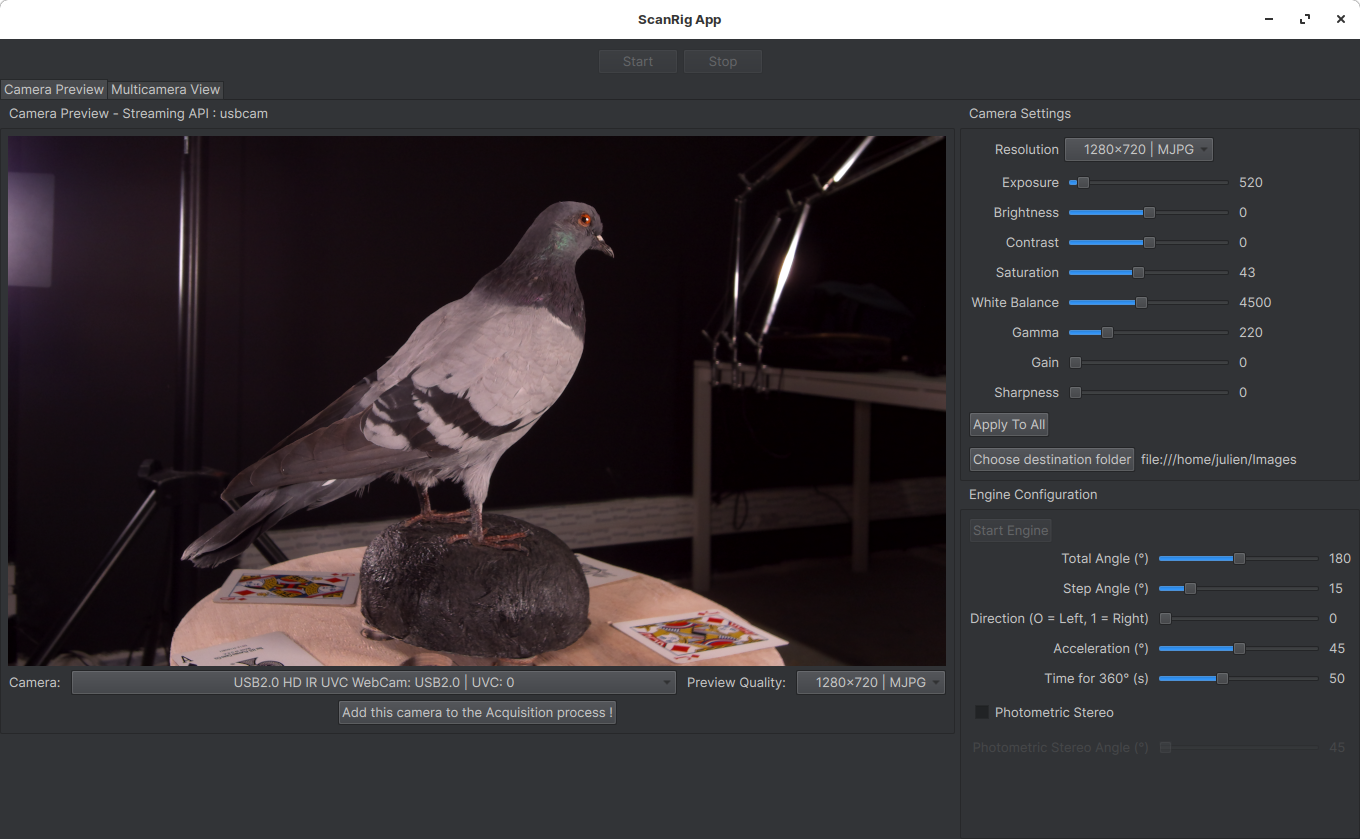The image size is (1360, 839).
Task: Click the Brightness slider handle
Action: pyautogui.click(x=1149, y=213)
